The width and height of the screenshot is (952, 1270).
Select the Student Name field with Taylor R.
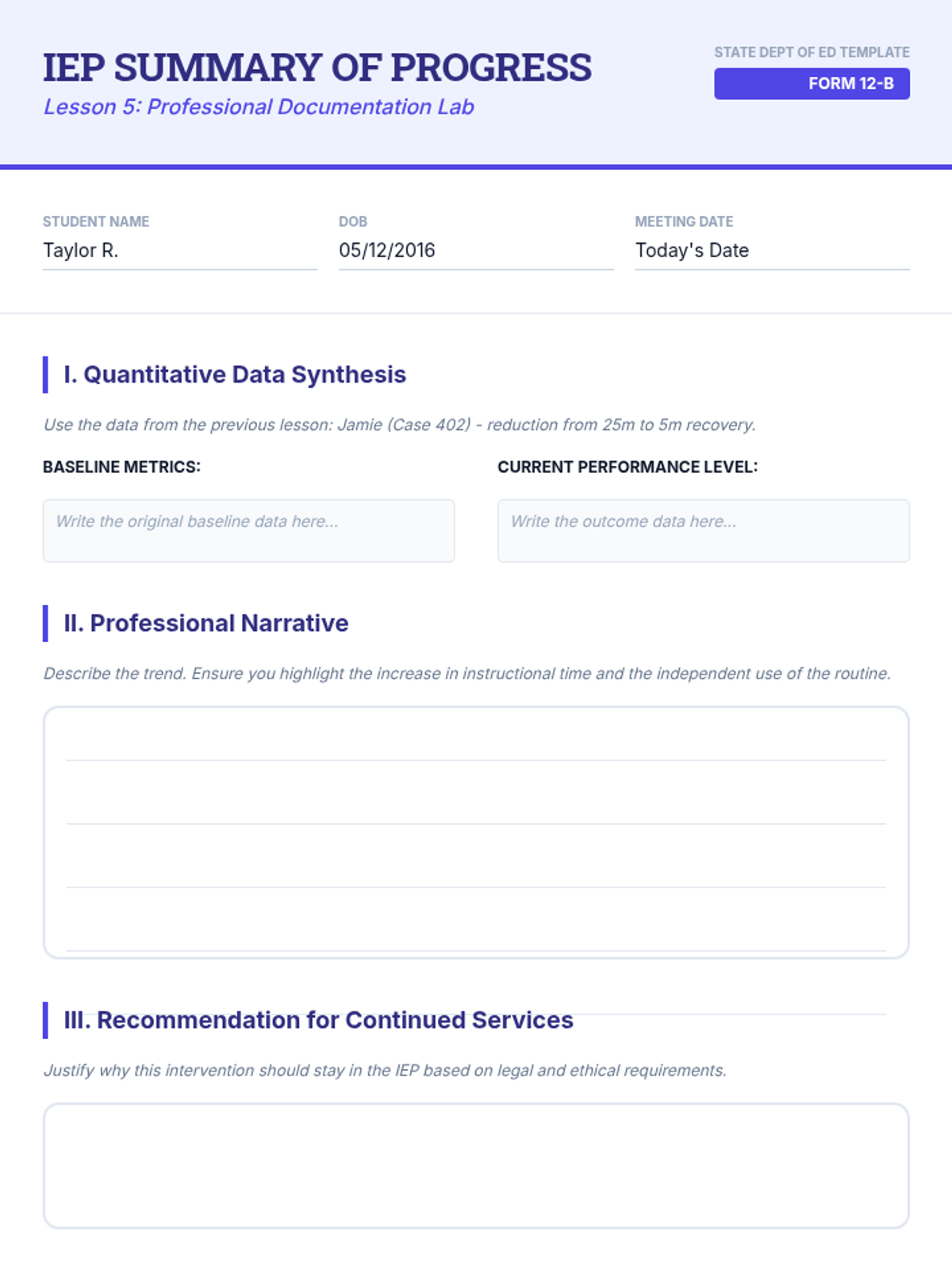[x=180, y=251]
